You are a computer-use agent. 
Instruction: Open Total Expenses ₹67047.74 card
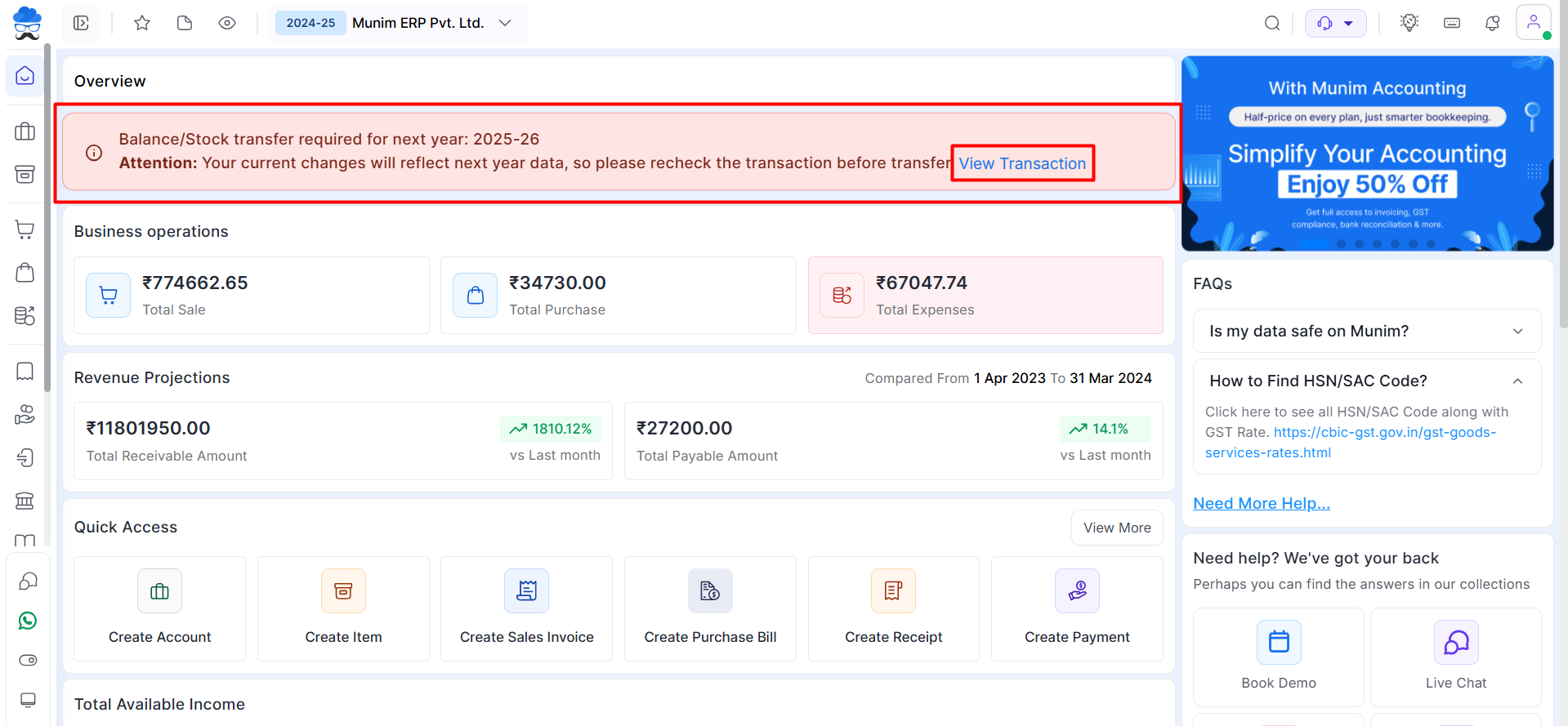(x=985, y=296)
